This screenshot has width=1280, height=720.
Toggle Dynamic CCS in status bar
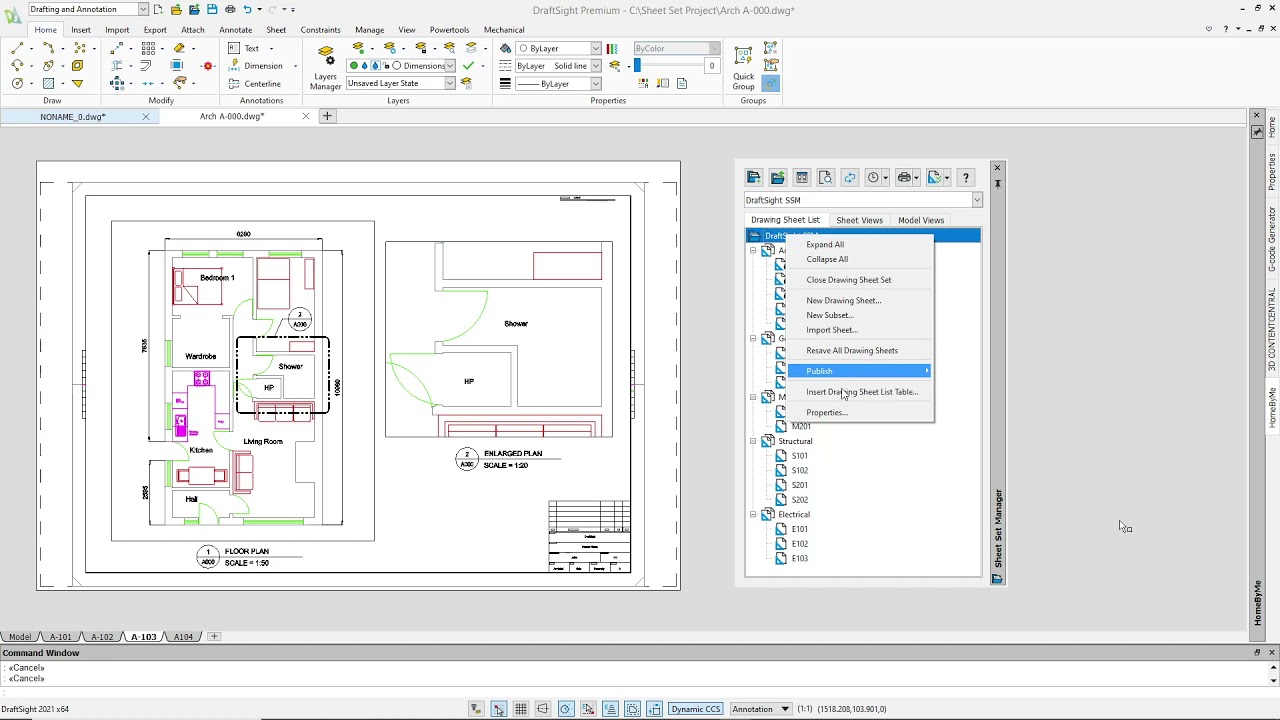tap(695, 709)
